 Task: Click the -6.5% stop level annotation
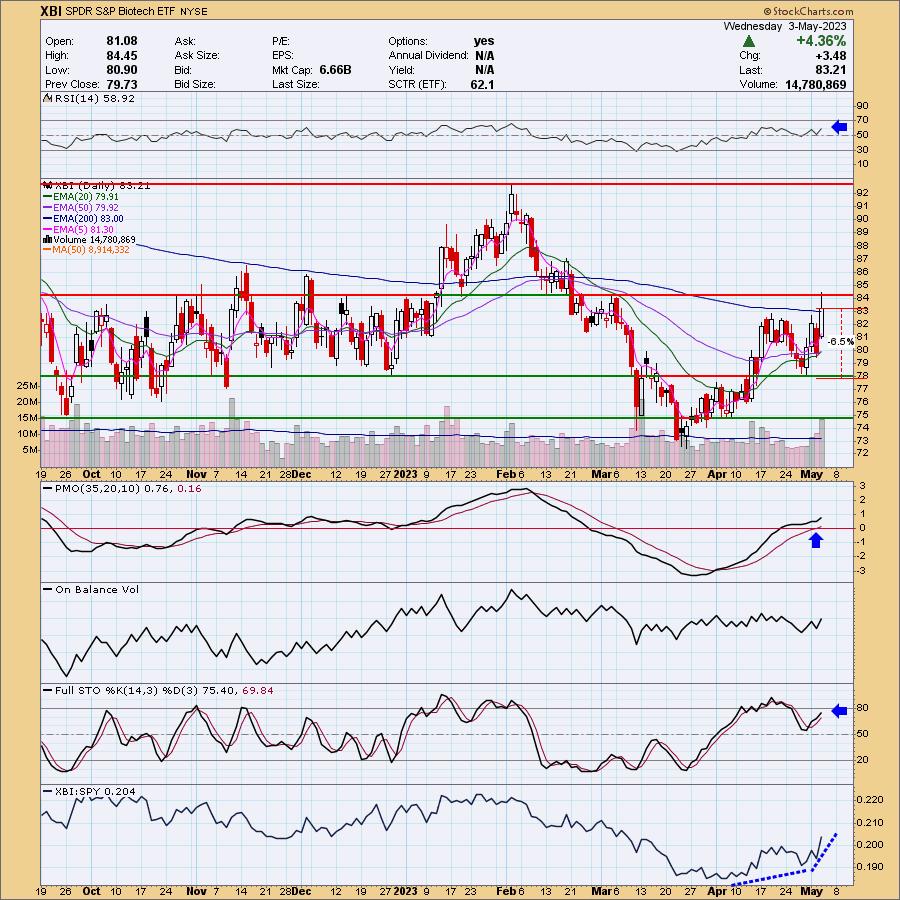click(x=841, y=342)
